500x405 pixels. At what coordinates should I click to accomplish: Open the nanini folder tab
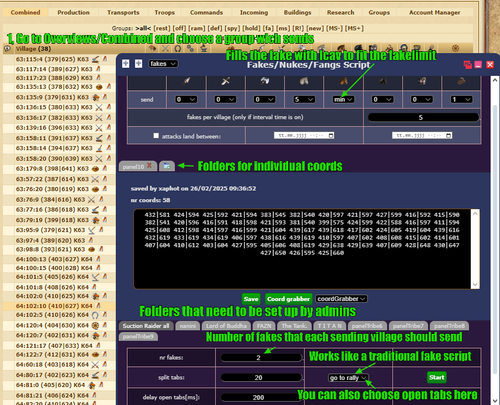[x=188, y=326]
